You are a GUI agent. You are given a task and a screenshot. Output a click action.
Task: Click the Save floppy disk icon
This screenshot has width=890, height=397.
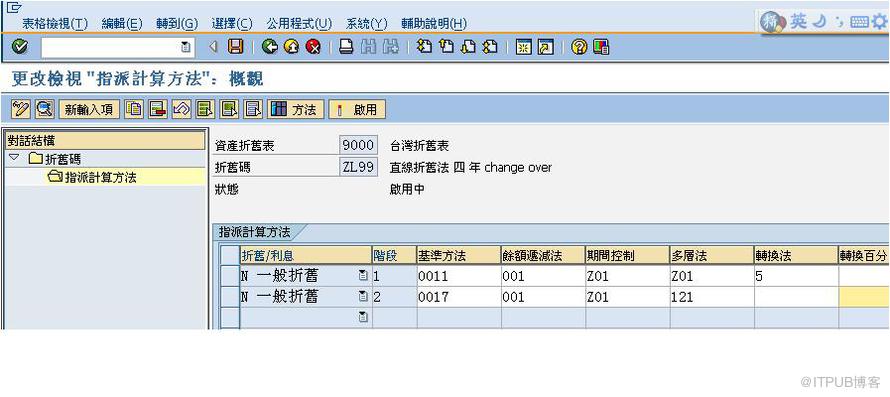pos(235,47)
